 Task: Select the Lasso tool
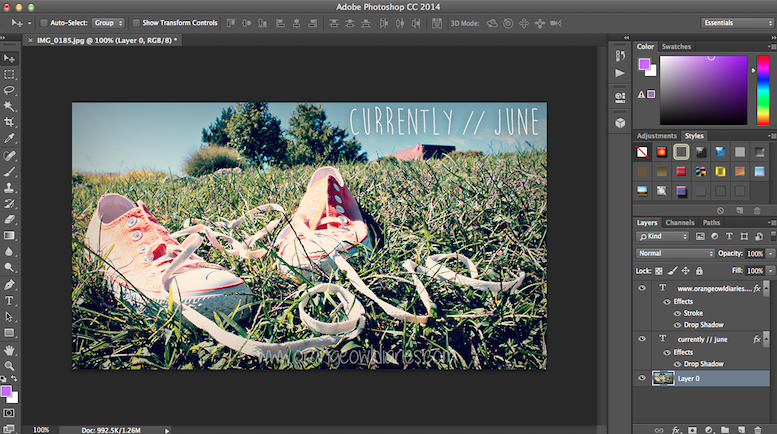click(10, 90)
